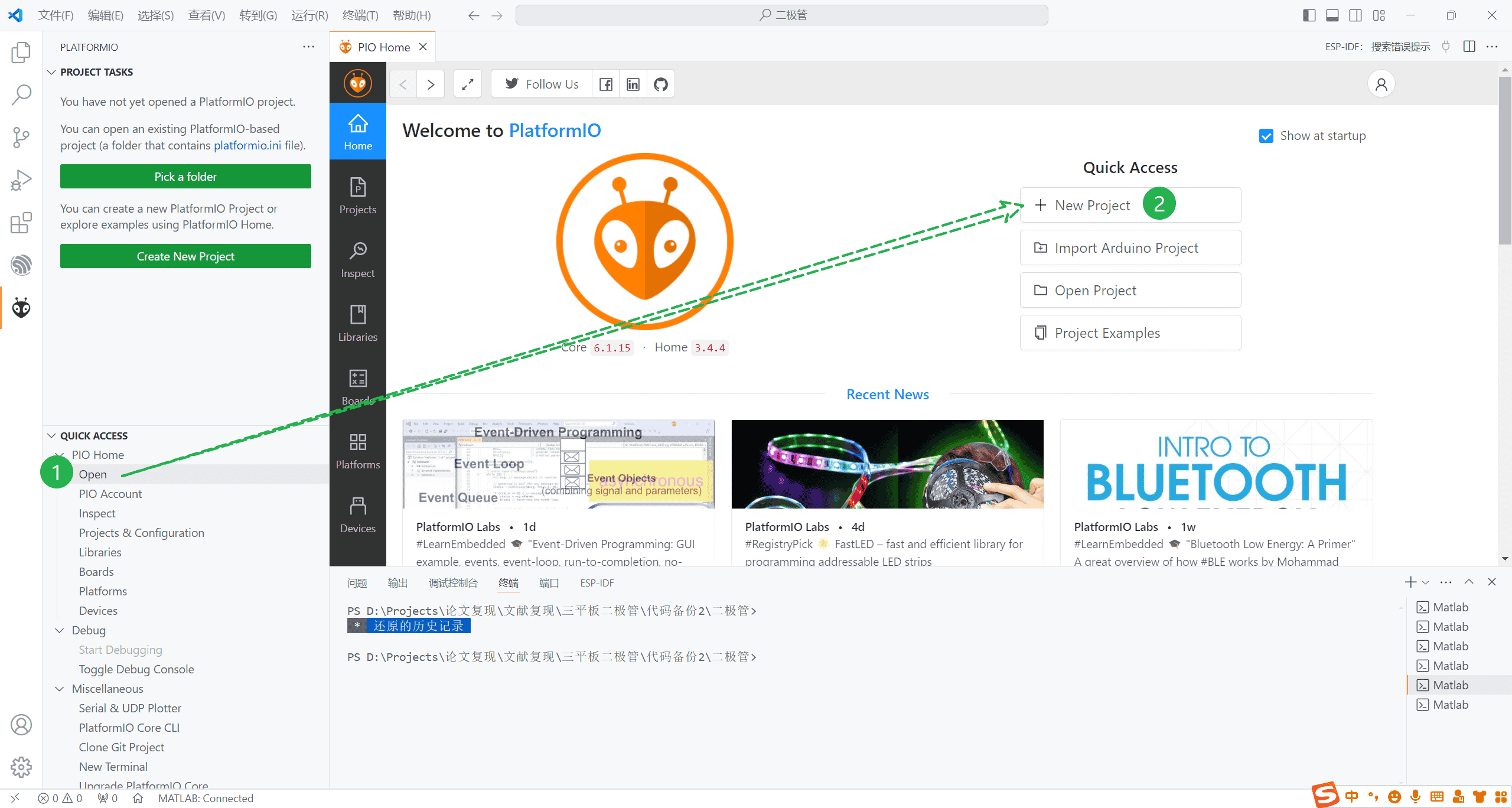Click the green Pick a folder button
Screen dimensions: 1512x808
(x=185, y=177)
